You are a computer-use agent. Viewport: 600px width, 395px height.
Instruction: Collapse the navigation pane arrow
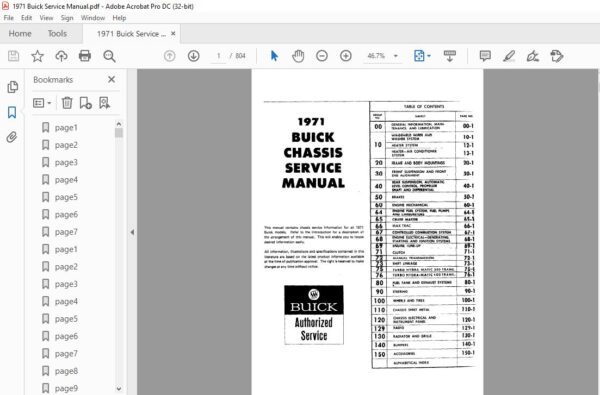132,232
